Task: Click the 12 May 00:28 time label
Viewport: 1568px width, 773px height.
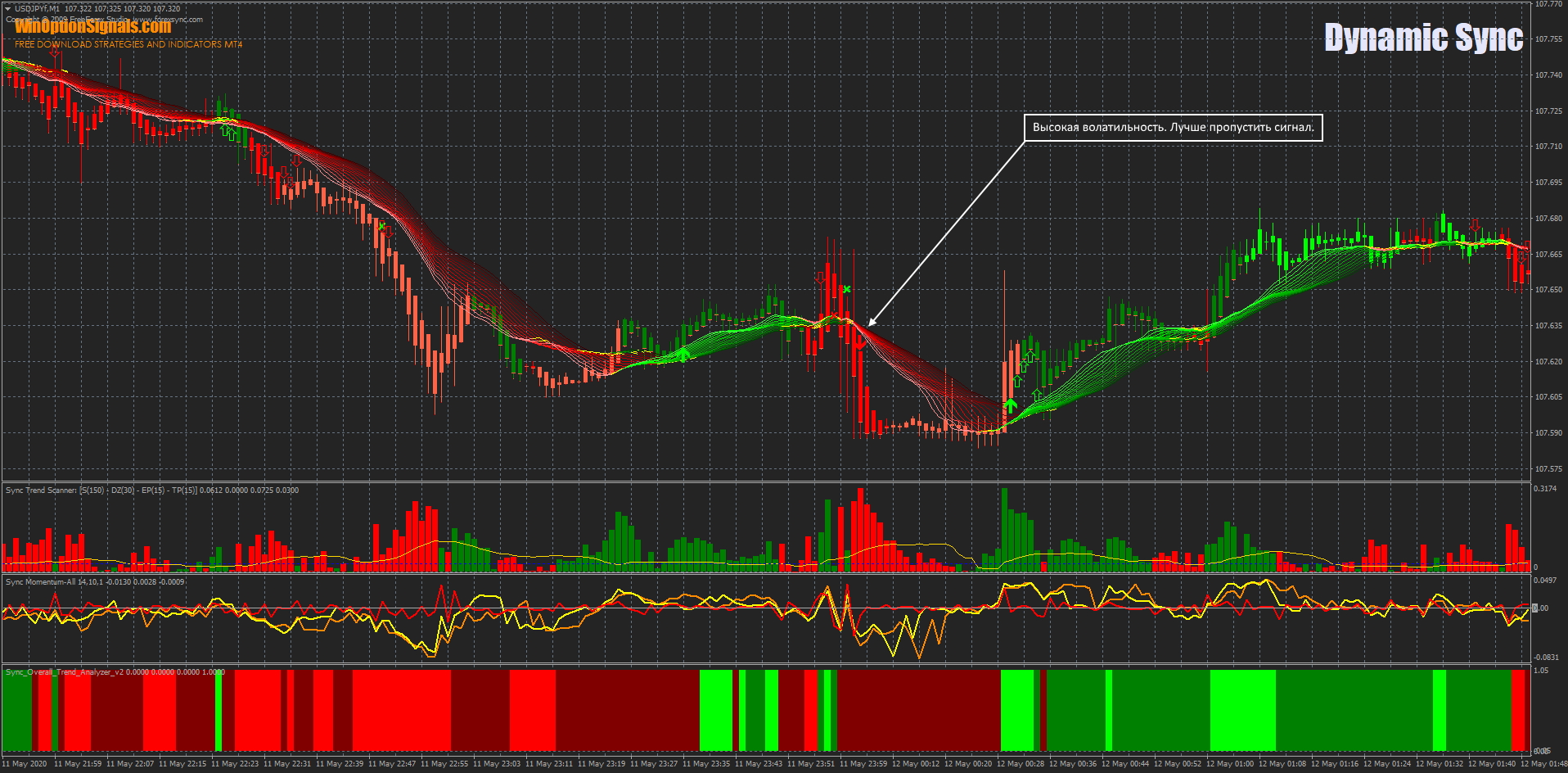Action: [1020, 764]
